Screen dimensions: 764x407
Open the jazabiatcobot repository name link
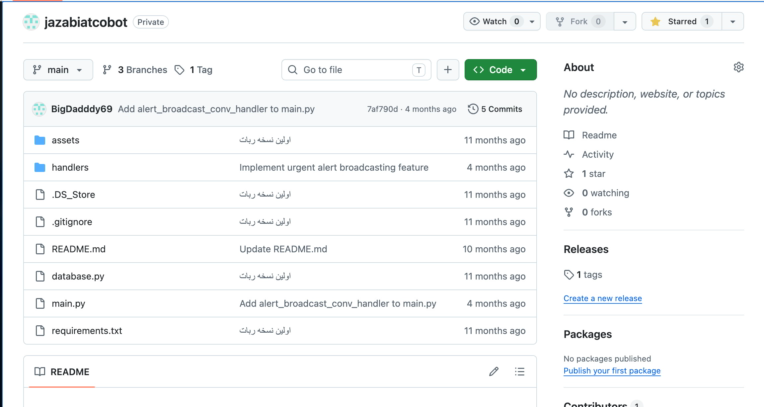(86, 22)
